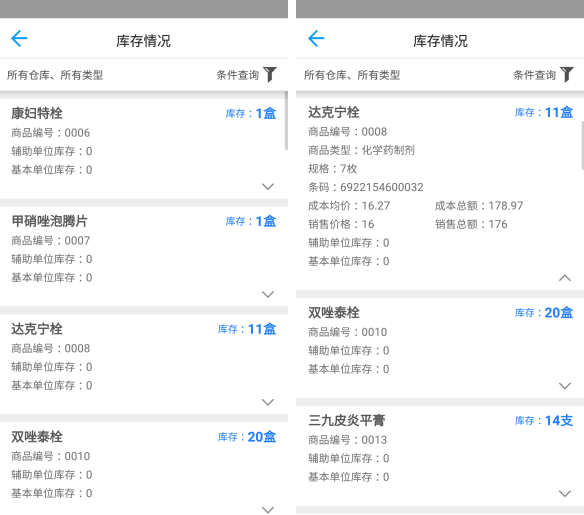Tap 条件查询 on the right screen
The image size is (584, 515).
point(534,75)
